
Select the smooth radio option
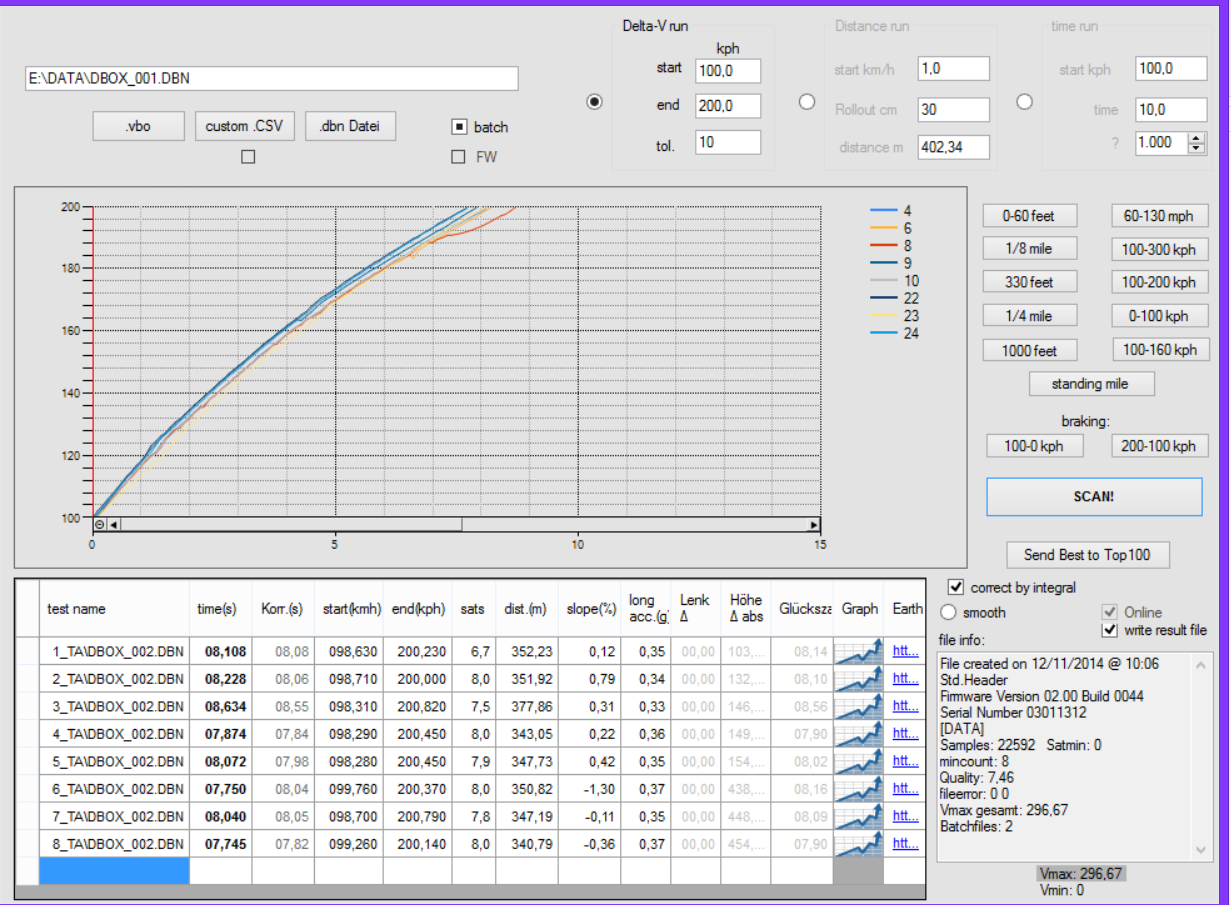pyautogui.click(x=948, y=612)
